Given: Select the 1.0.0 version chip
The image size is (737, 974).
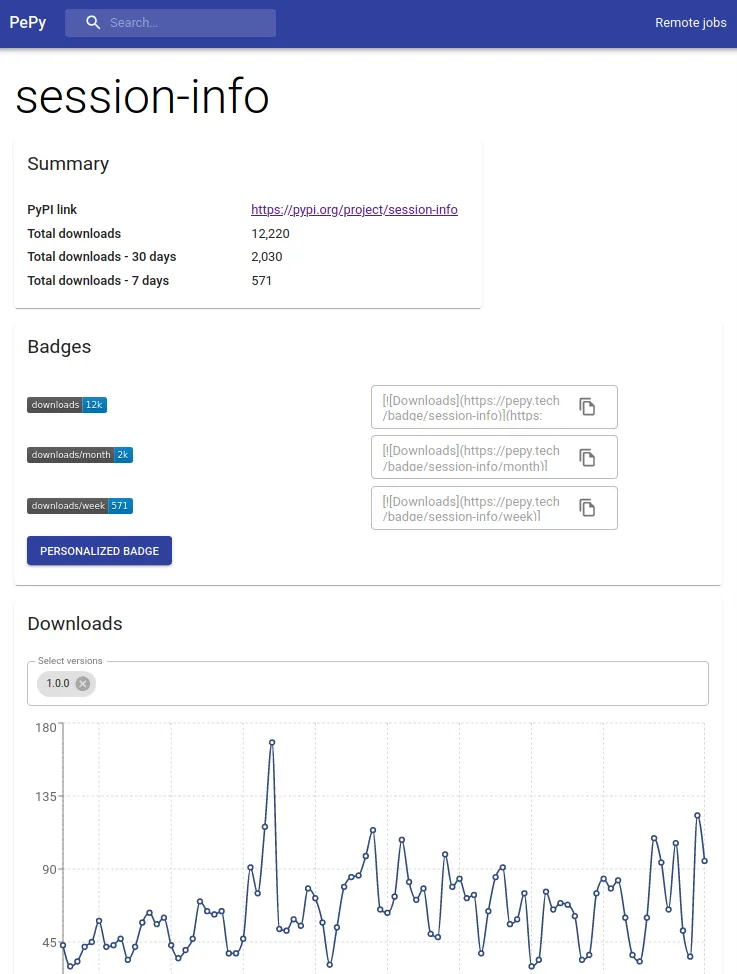Looking at the screenshot, I should coord(58,684).
